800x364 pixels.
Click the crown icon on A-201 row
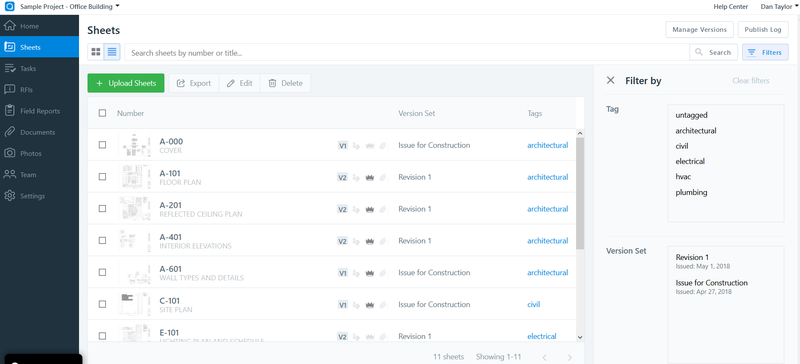pyautogui.click(x=370, y=209)
